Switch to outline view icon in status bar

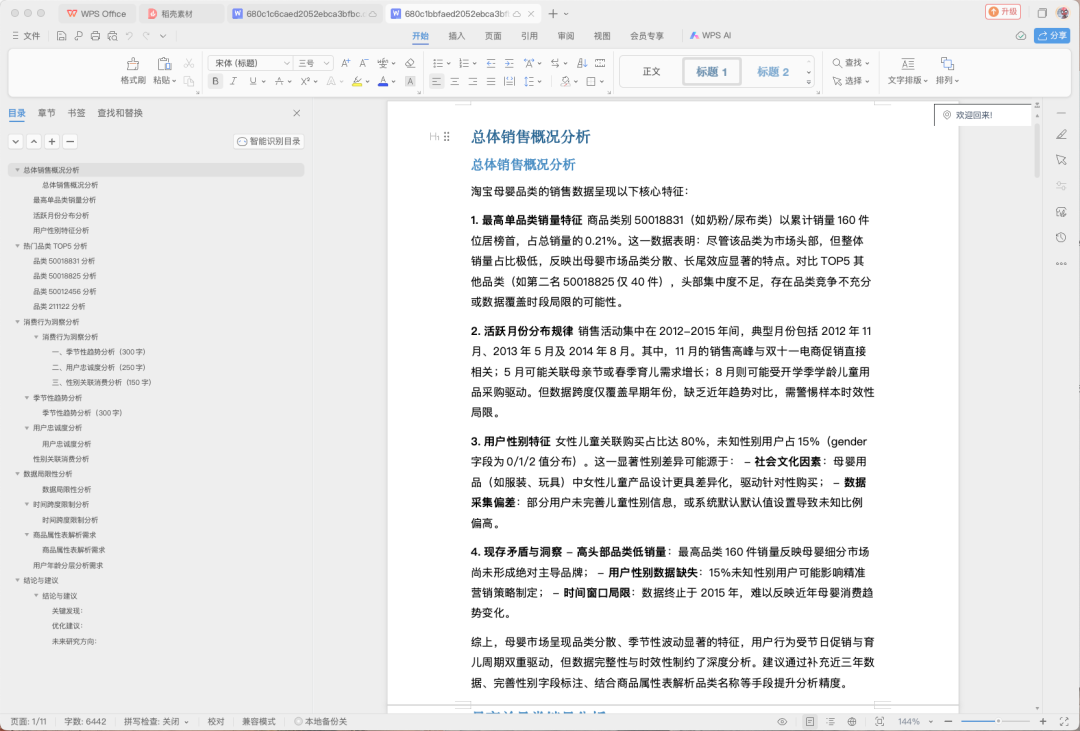[831, 721]
